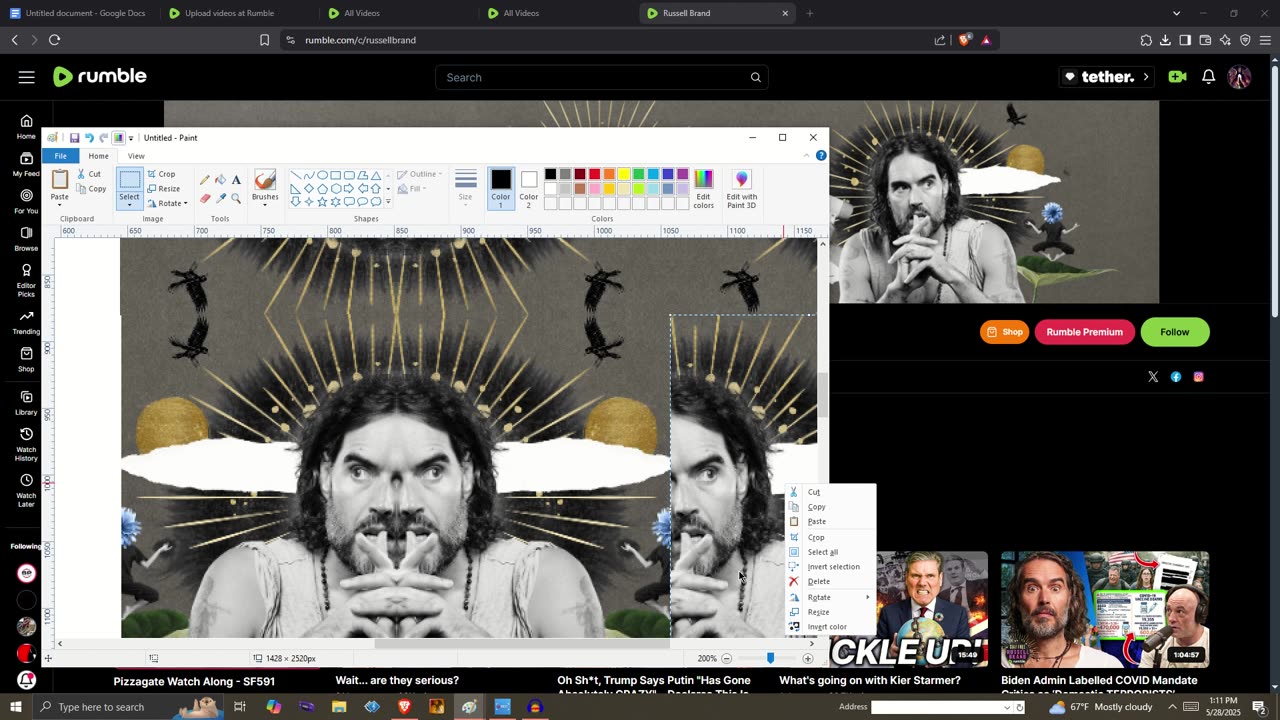Pick the red color from palette
This screenshot has height=720, width=1280.
[x=594, y=175]
